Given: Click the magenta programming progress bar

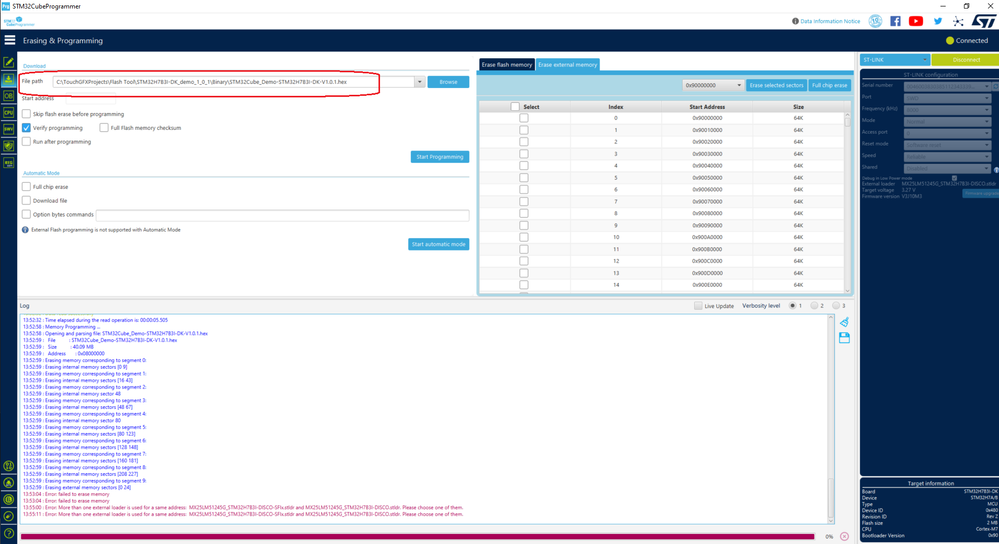Looking at the screenshot, I should click(x=417, y=536).
